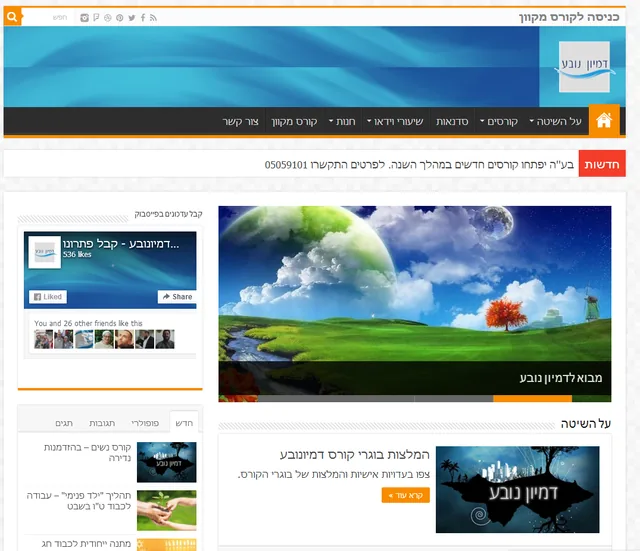Screen dimensions: 640x551
Task: Open כניסה לקורס מקוון link at top
Action: (x=569, y=17)
